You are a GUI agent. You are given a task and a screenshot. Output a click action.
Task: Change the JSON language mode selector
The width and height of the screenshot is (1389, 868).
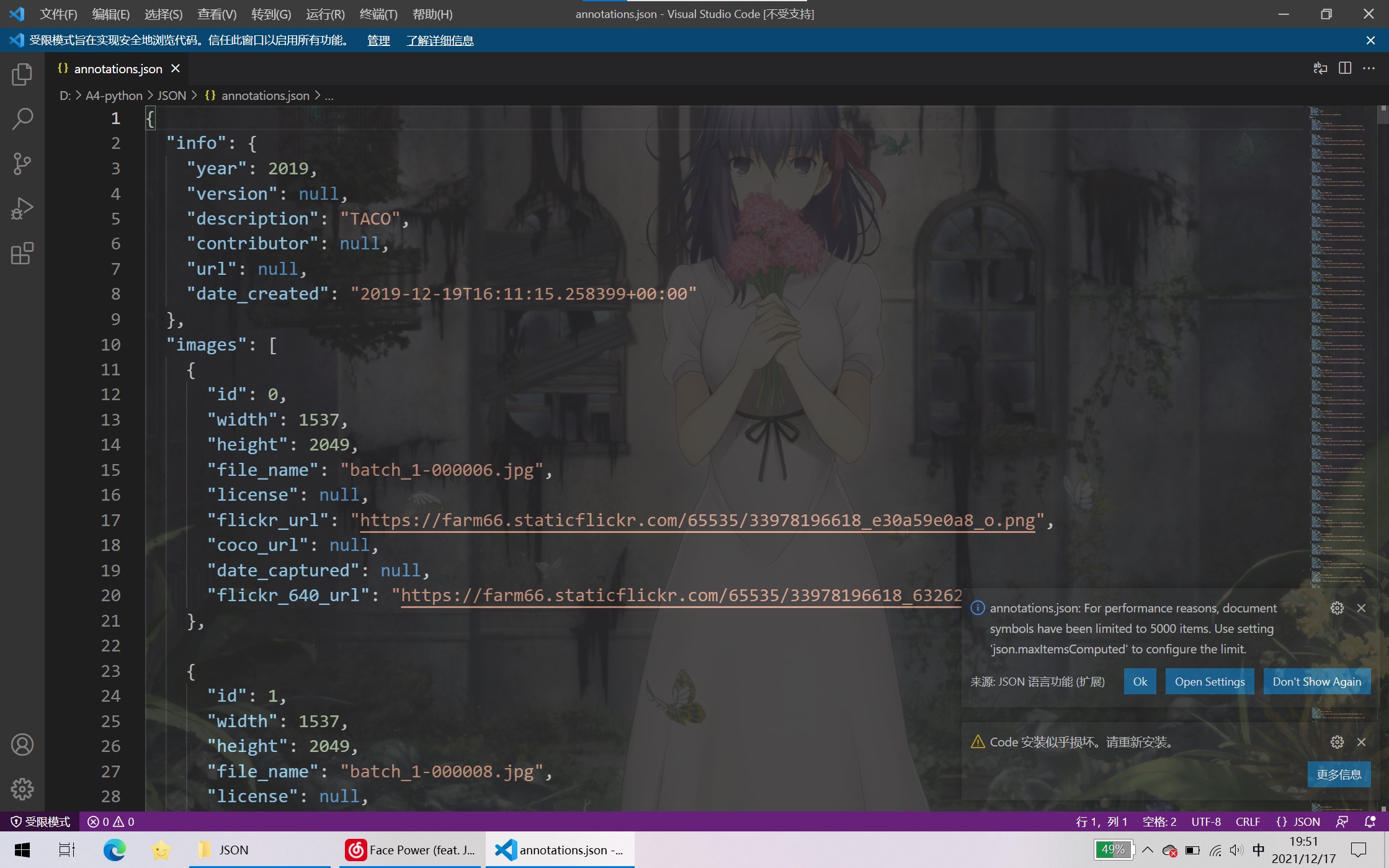coord(1298,821)
